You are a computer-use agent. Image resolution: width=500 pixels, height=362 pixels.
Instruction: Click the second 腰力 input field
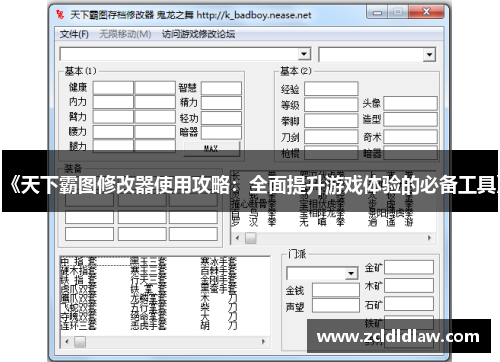pyautogui.click(x=155, y=132)
